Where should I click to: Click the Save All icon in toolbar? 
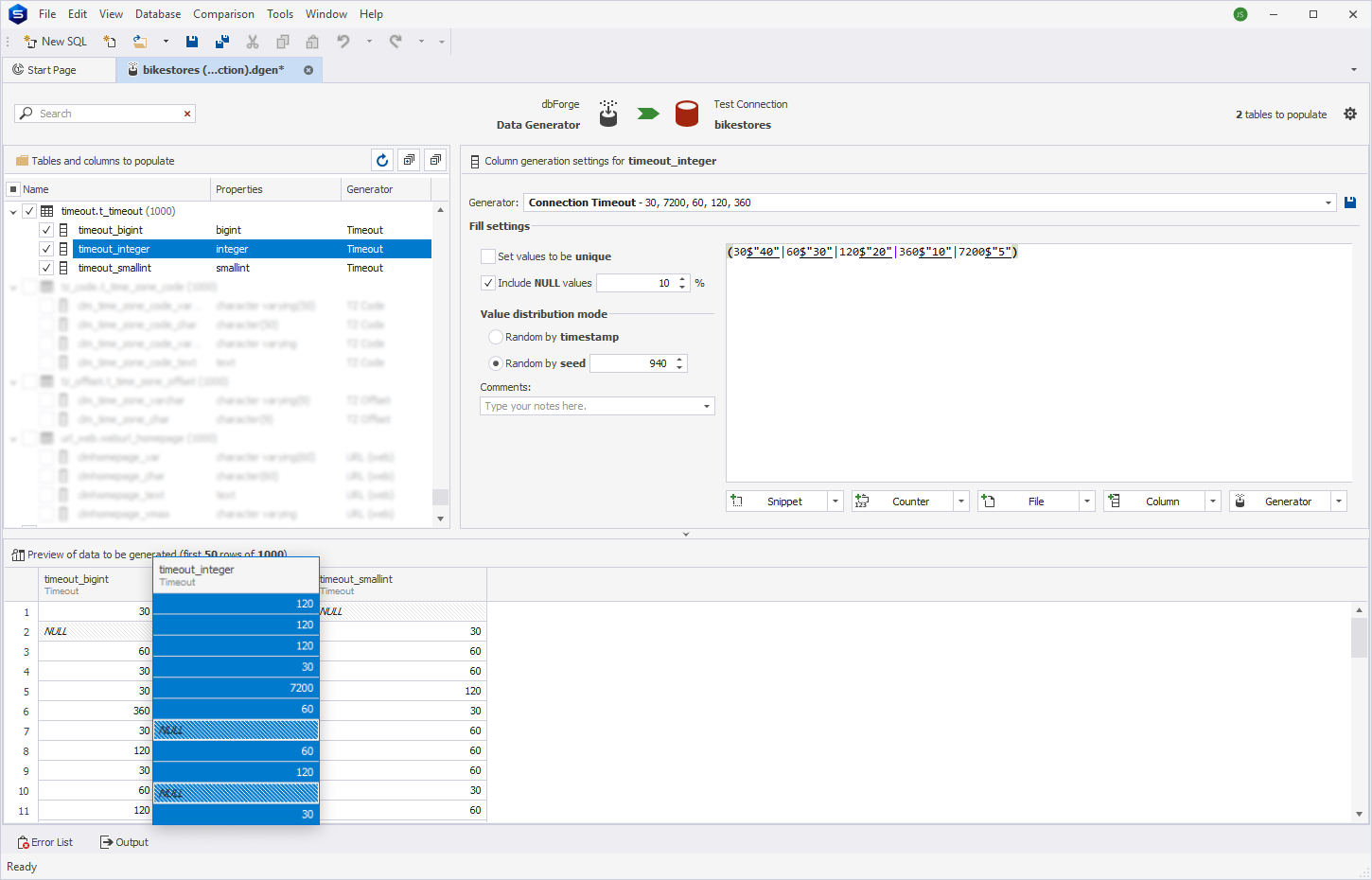222,42
